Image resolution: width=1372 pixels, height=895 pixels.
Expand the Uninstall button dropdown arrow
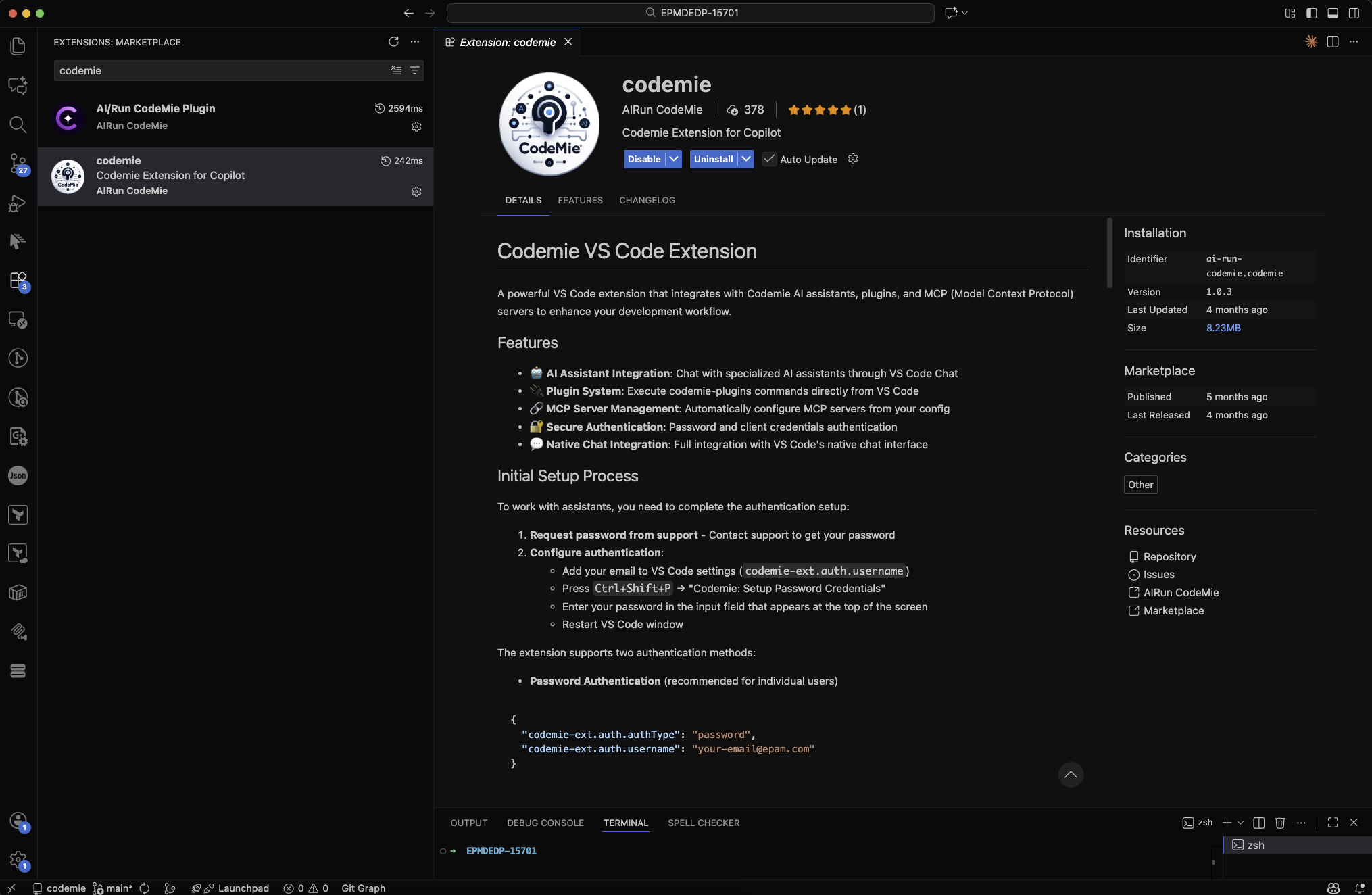[x=745, y=159]
